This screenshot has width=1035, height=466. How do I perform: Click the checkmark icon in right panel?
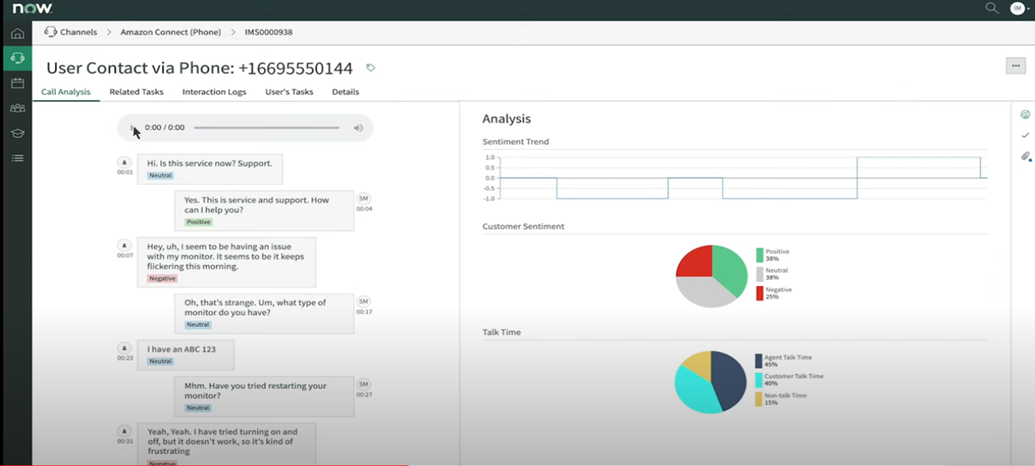1025,135
